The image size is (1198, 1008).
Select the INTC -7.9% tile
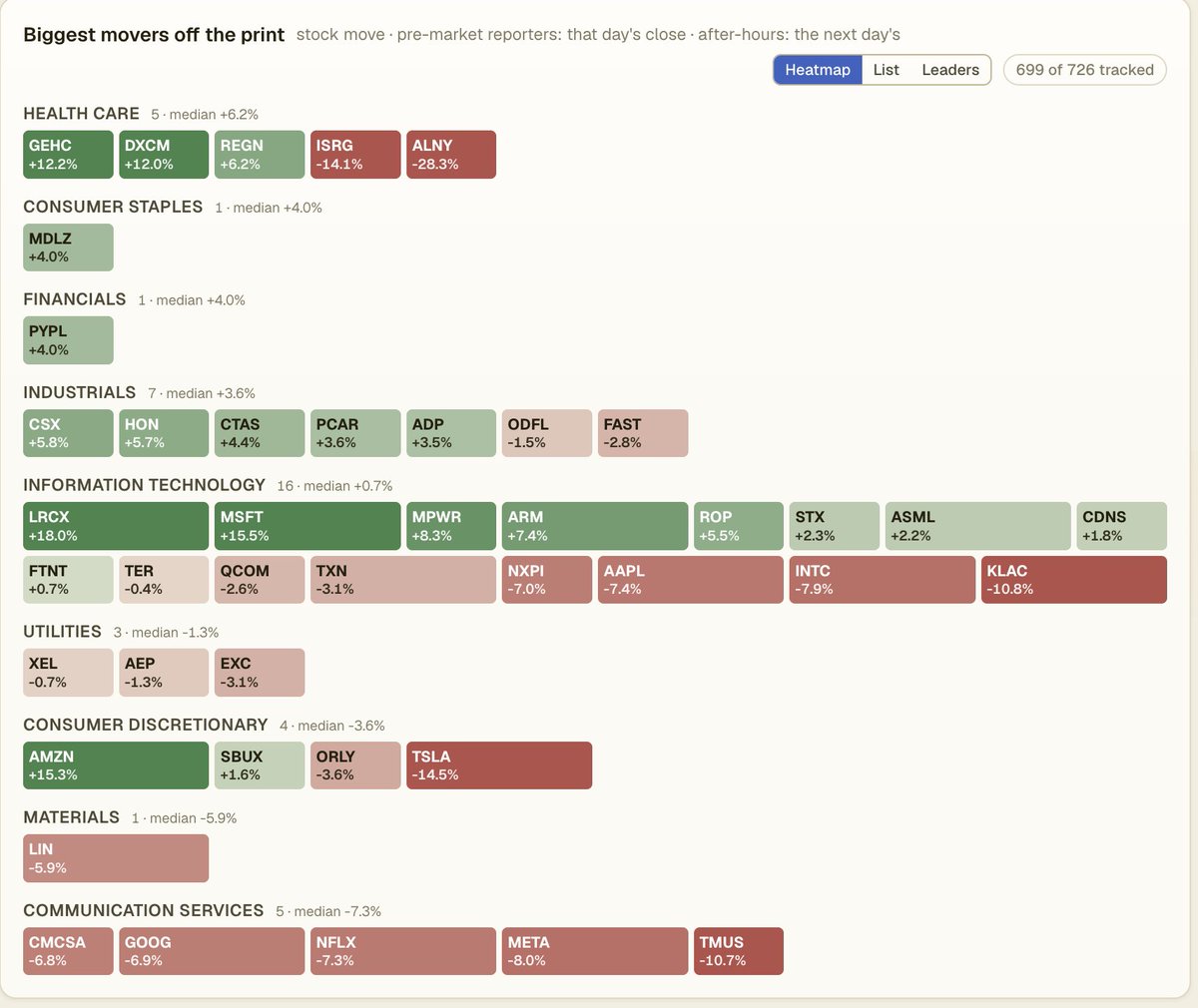883,580
